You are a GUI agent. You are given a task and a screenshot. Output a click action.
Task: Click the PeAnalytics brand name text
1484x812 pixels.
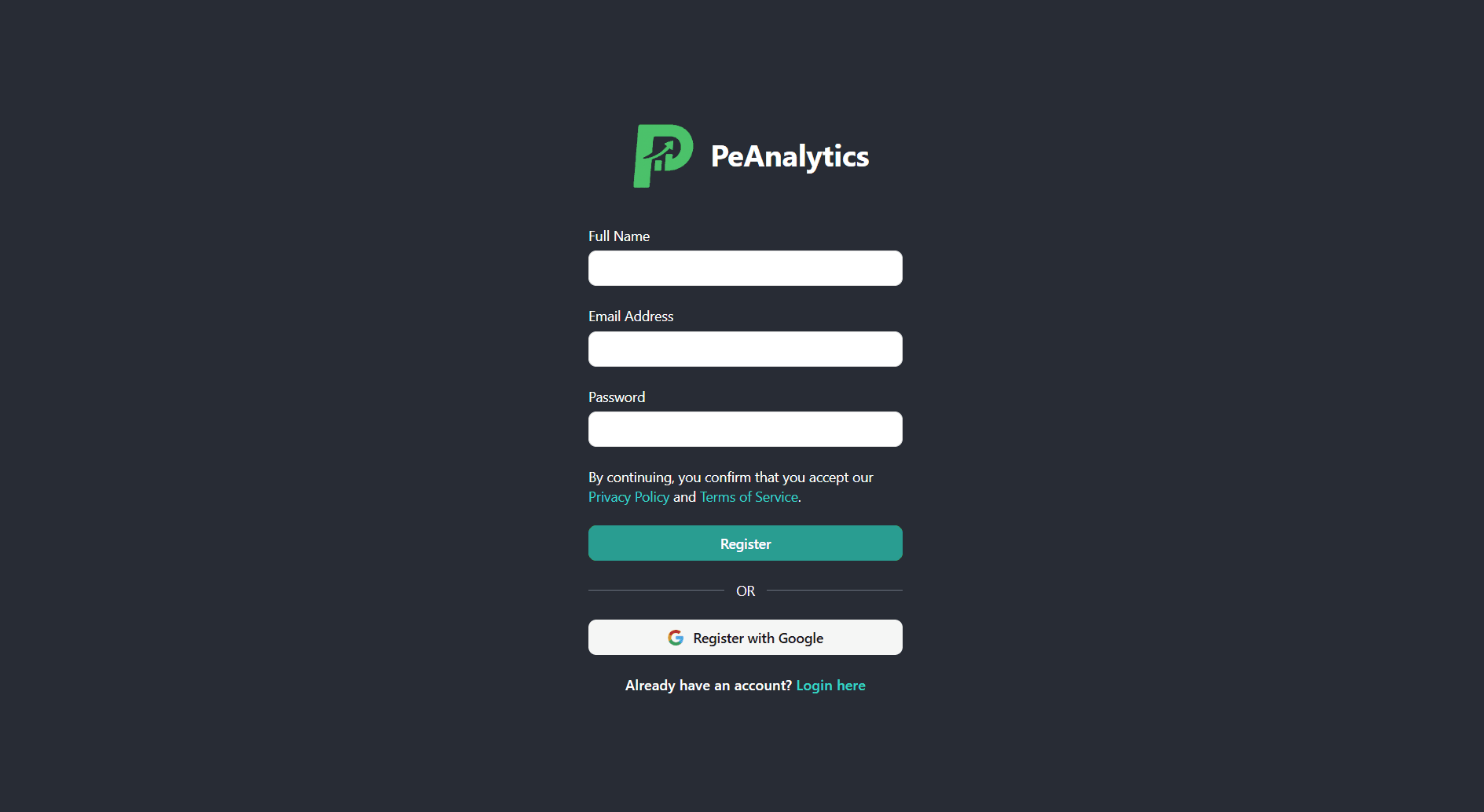[789, 156]
